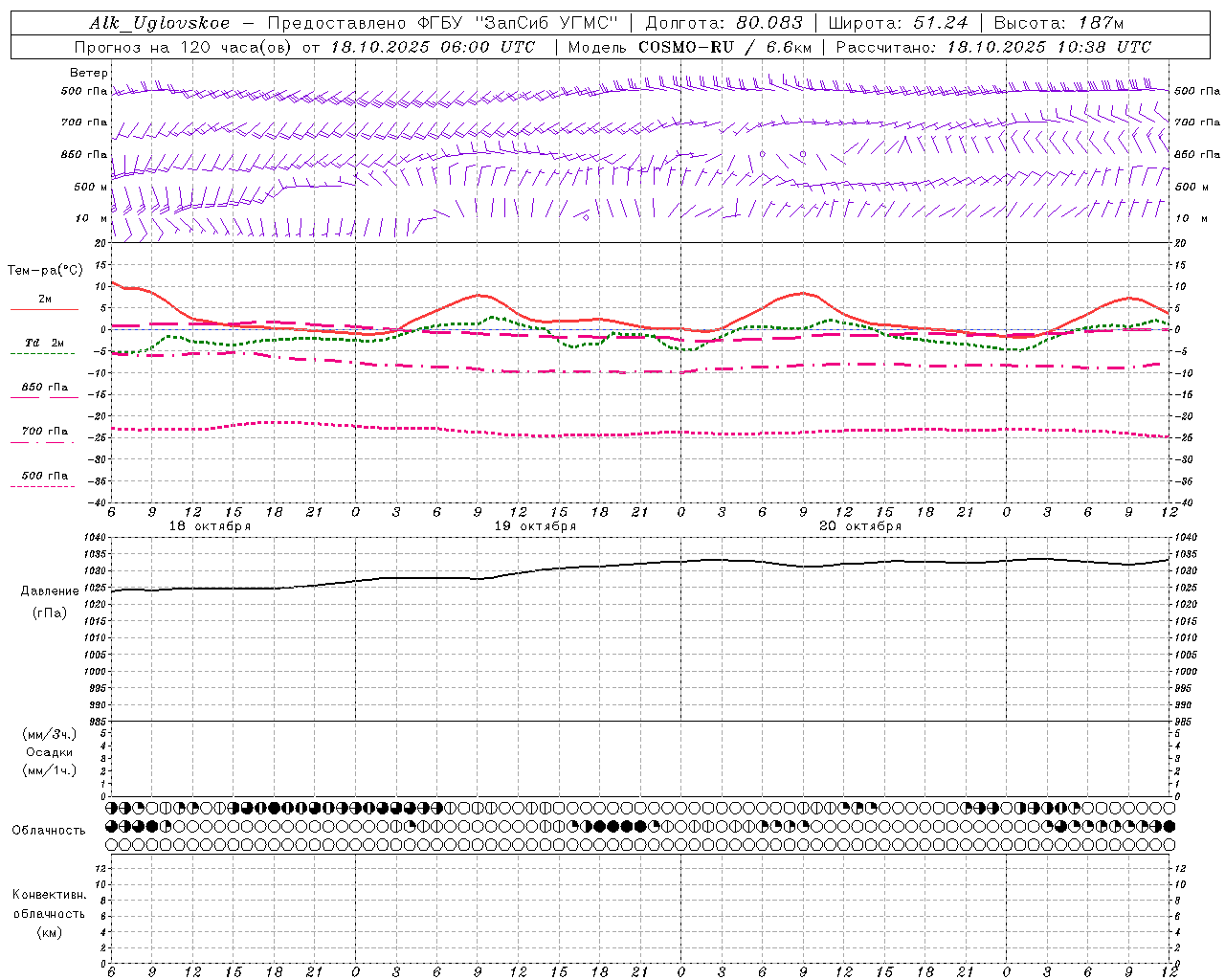1225x980 pixels.
Task: Click the forecast start time 18.10.2025 06:00 UTC
Action: pos(433,47)
